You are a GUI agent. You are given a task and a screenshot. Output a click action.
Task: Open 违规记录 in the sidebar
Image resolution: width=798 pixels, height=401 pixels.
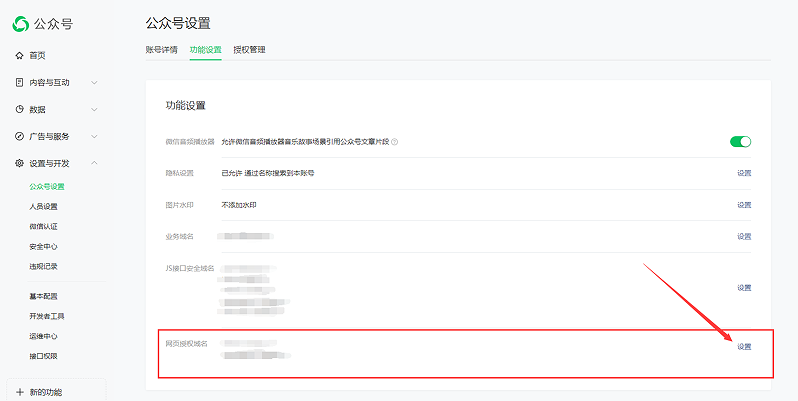(x=43, y=267)
